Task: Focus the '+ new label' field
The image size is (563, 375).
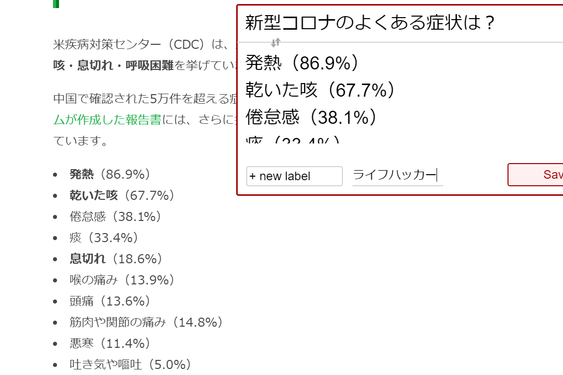Action: 294,176
